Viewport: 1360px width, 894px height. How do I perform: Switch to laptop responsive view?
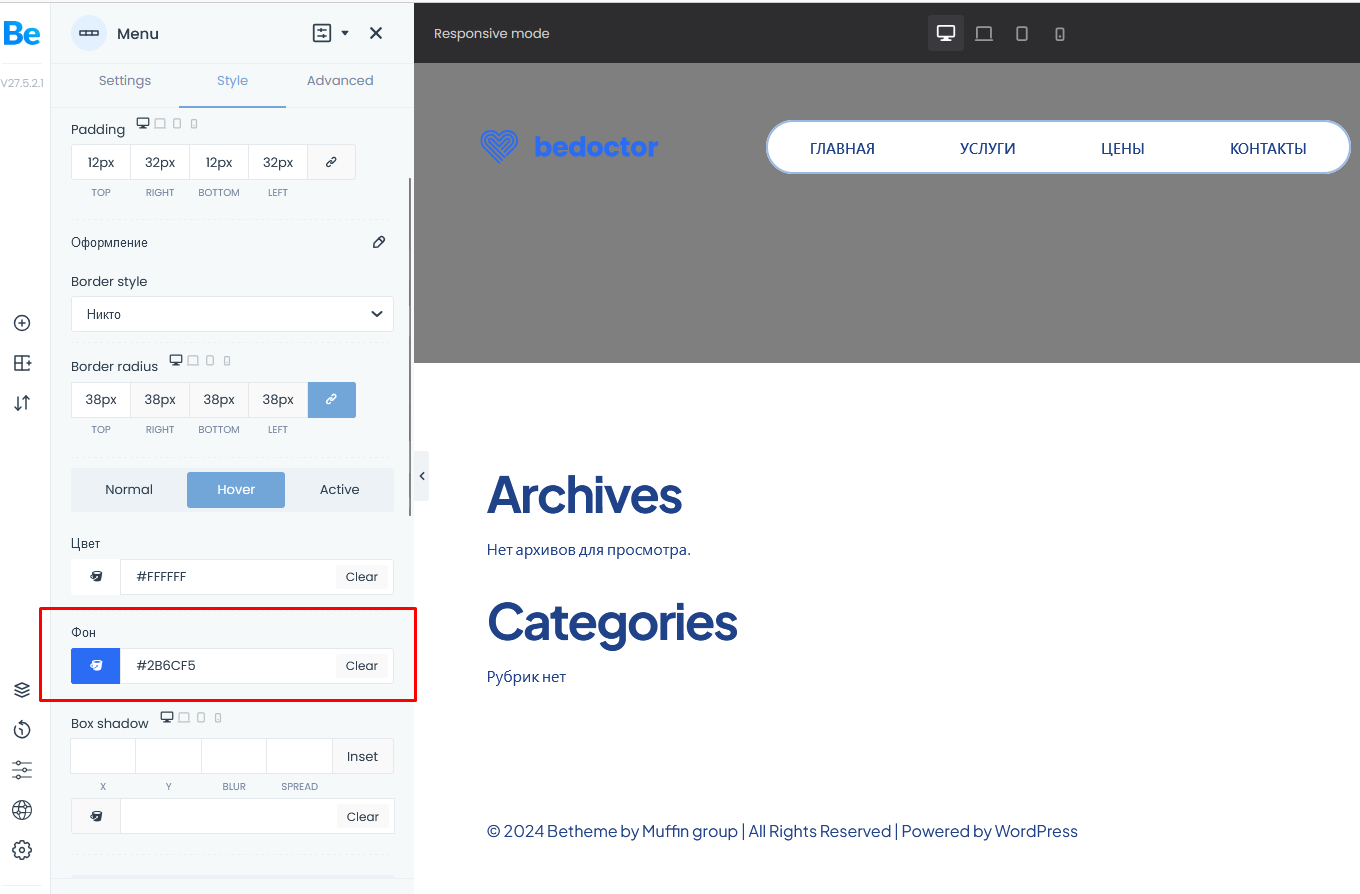(x=984, y=33)
